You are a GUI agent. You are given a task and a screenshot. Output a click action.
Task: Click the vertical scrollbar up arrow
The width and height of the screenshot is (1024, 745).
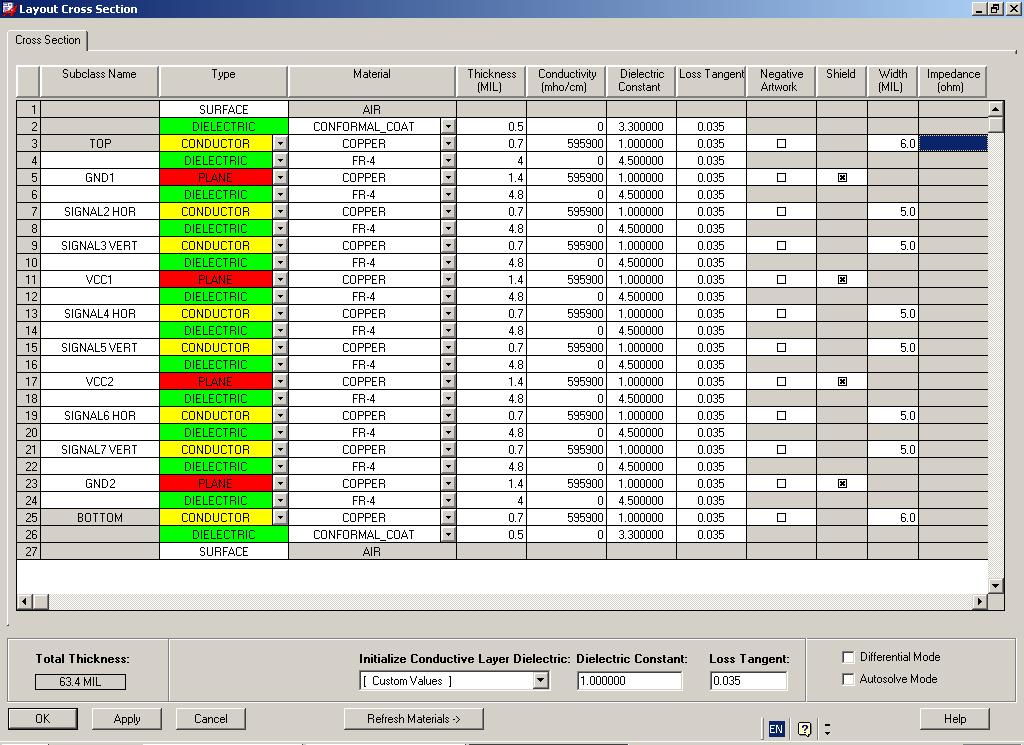(x=995, y=108)
